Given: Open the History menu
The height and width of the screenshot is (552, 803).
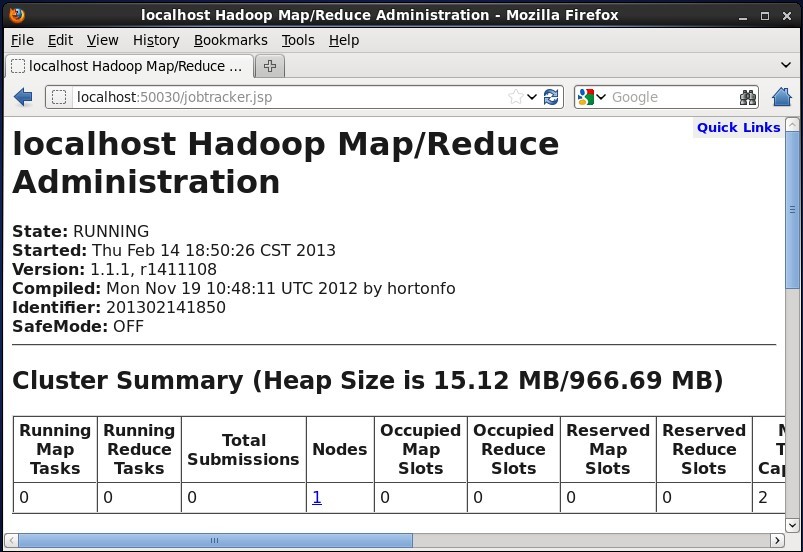Looking at the screenshot, I should (x=156, y=40).
